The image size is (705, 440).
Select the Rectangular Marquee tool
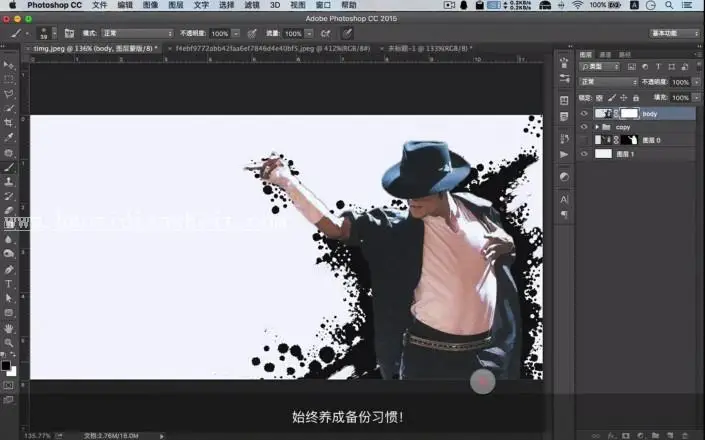tap(9, 79)
